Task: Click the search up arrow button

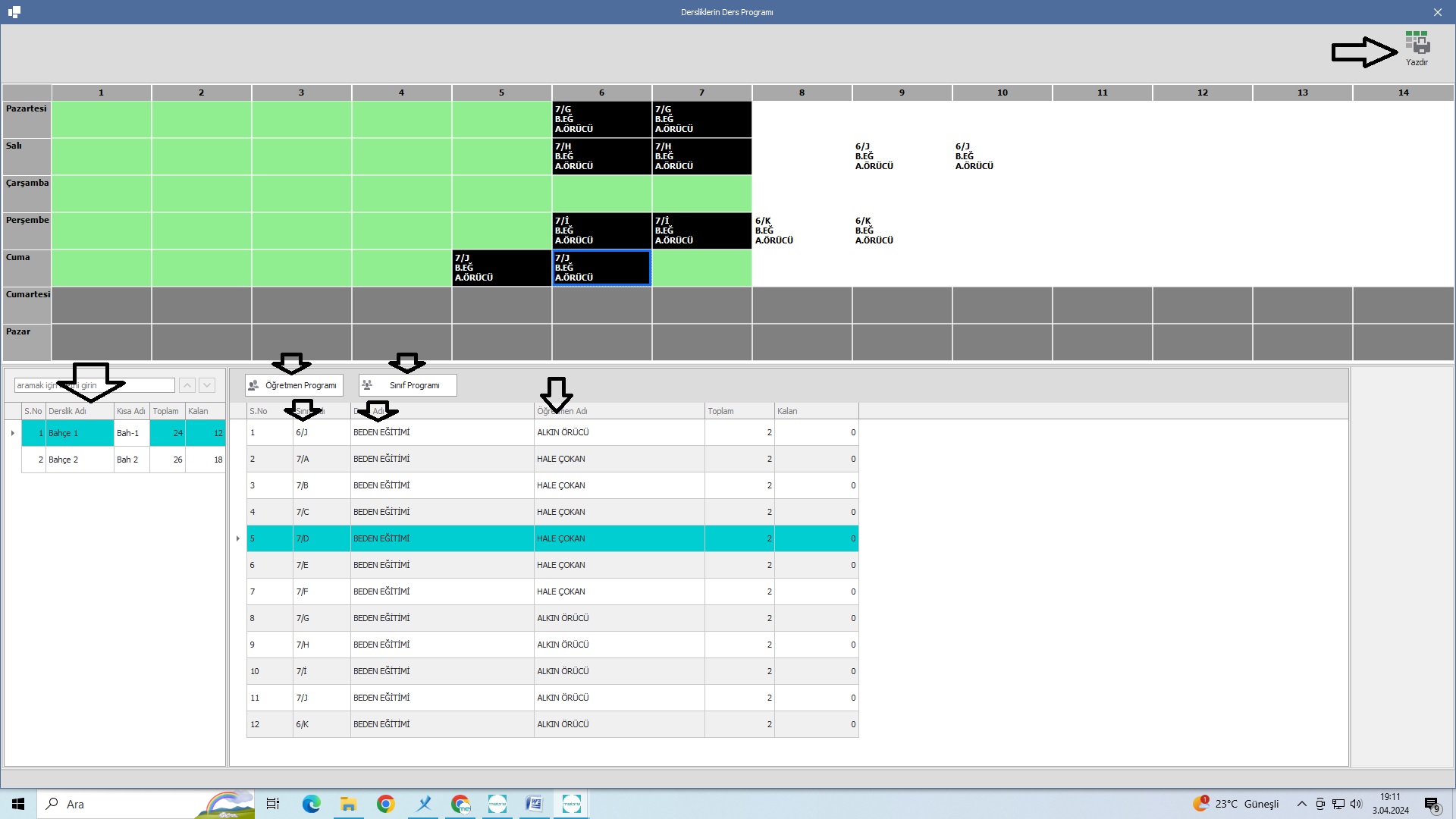Action: 187,385
